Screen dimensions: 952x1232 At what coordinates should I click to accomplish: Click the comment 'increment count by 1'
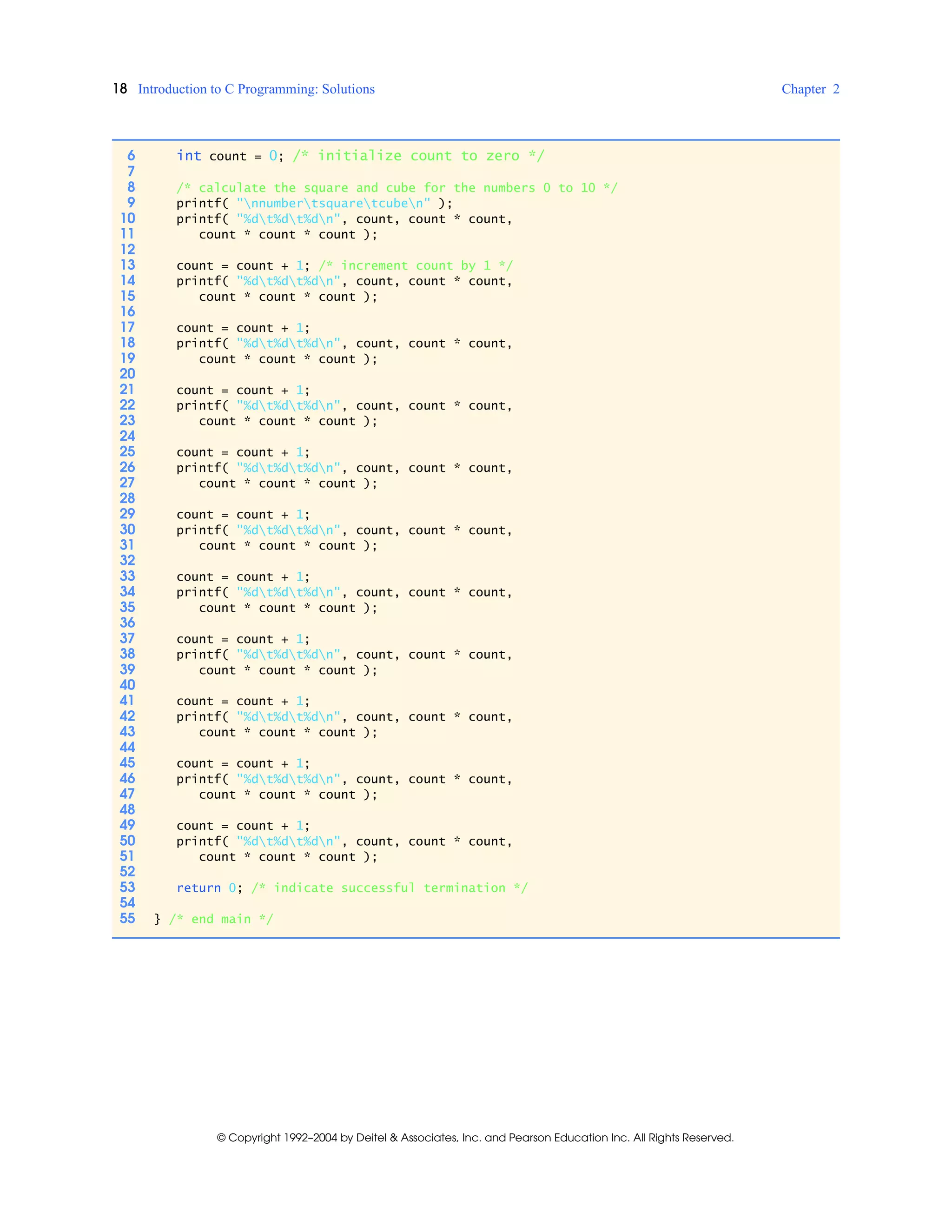click(416, 265)
